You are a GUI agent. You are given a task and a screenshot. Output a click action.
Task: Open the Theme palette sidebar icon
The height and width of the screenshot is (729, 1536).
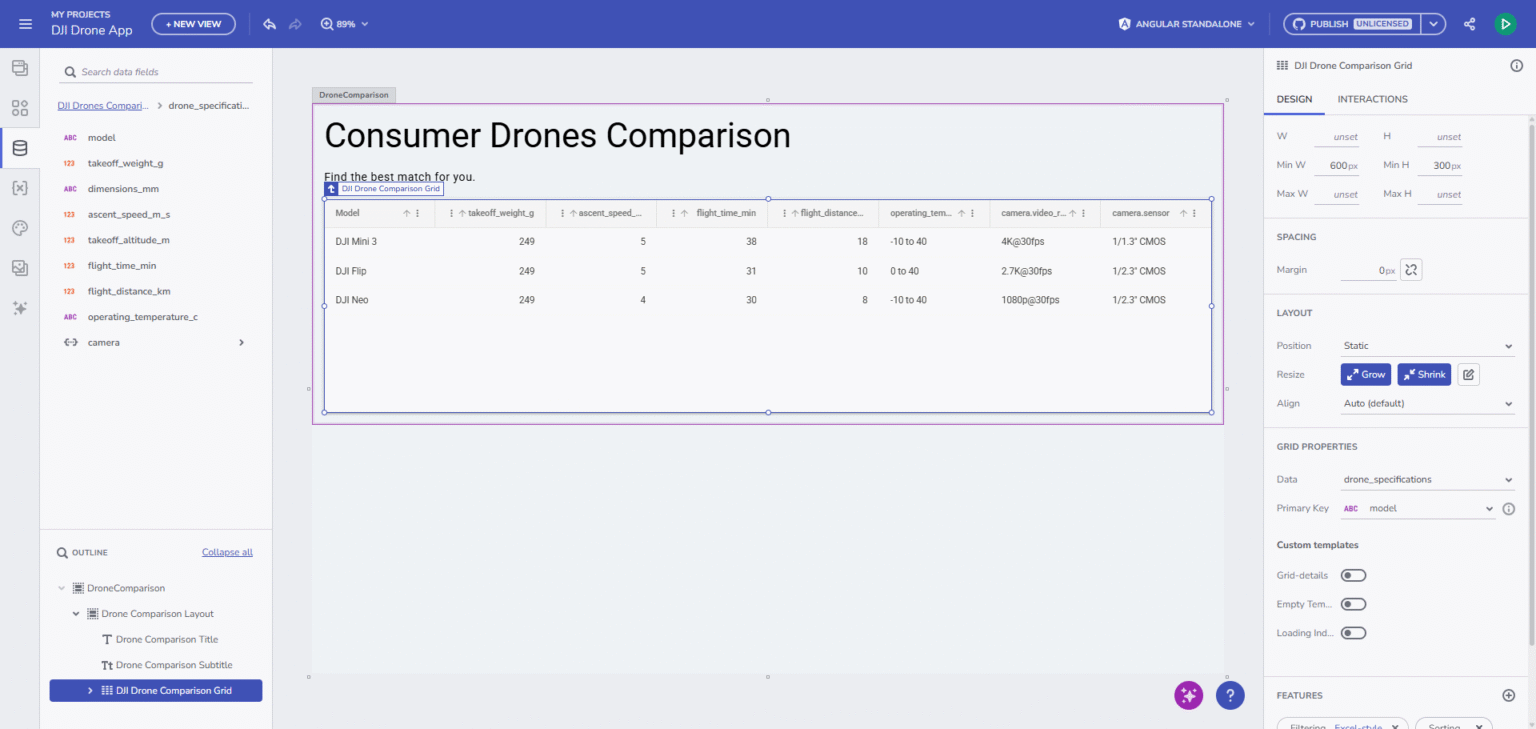[x=19, y=228]
